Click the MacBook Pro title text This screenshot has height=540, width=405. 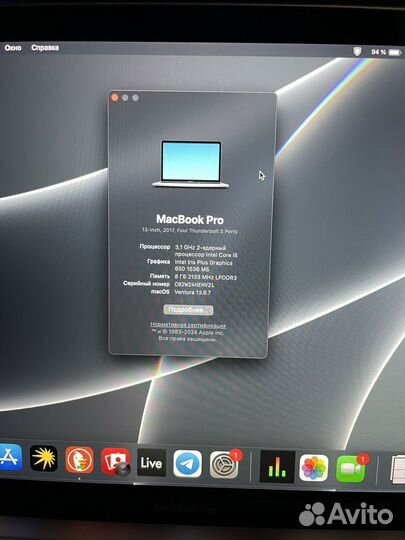(x=190, y=219)
